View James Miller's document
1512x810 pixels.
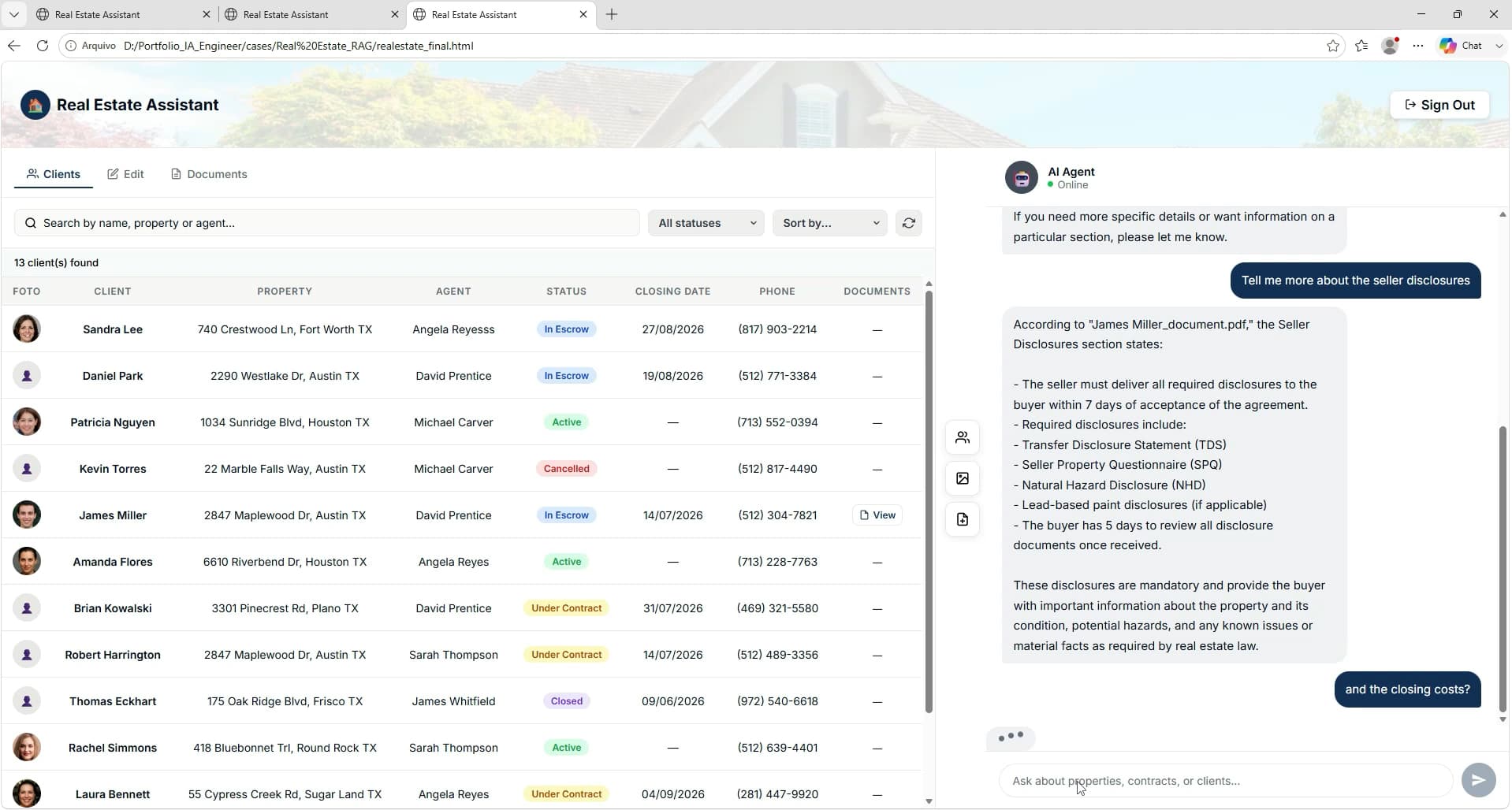(877, 515)
